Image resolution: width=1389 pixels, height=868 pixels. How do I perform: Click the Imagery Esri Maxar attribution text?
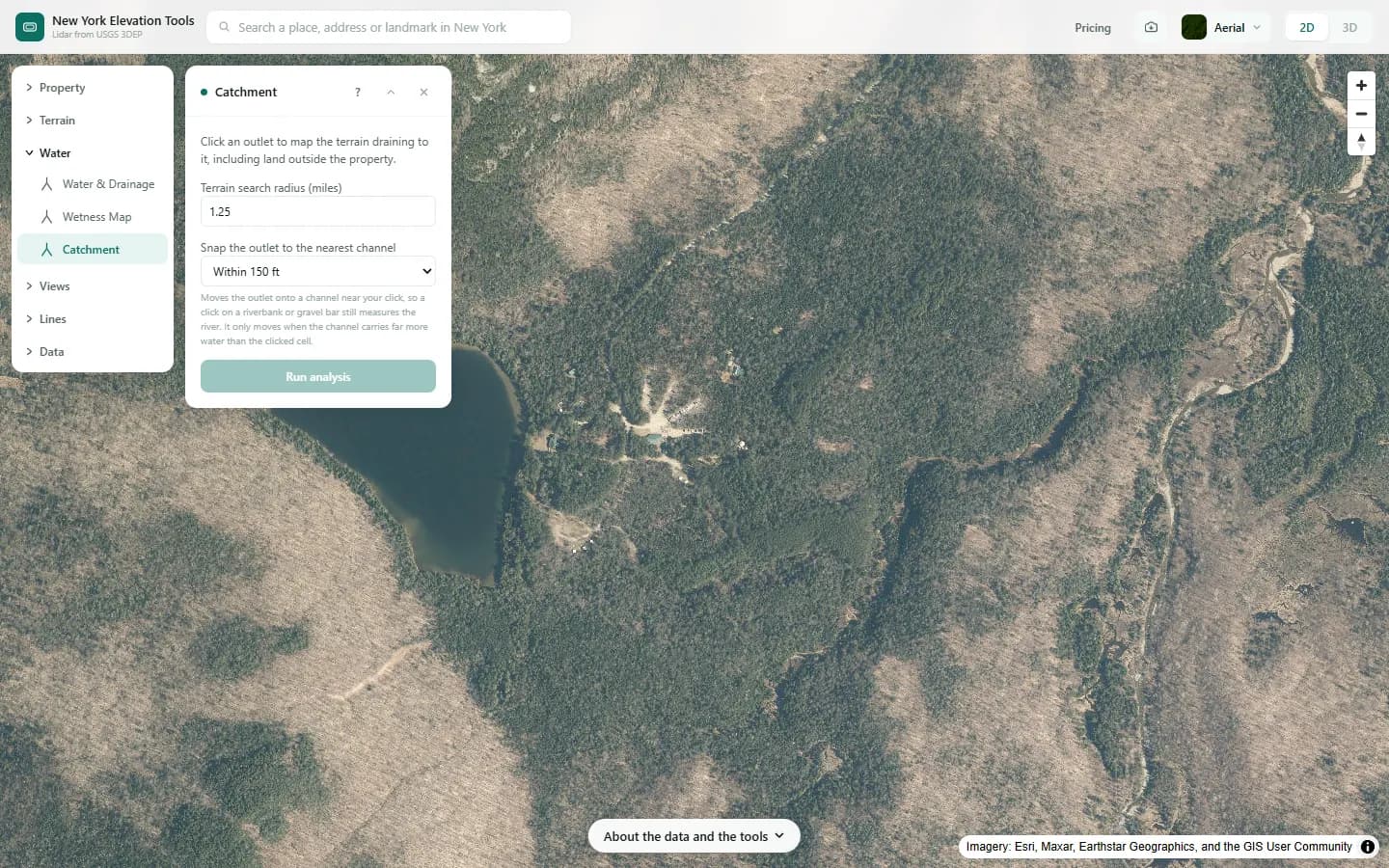(1159, 847)
